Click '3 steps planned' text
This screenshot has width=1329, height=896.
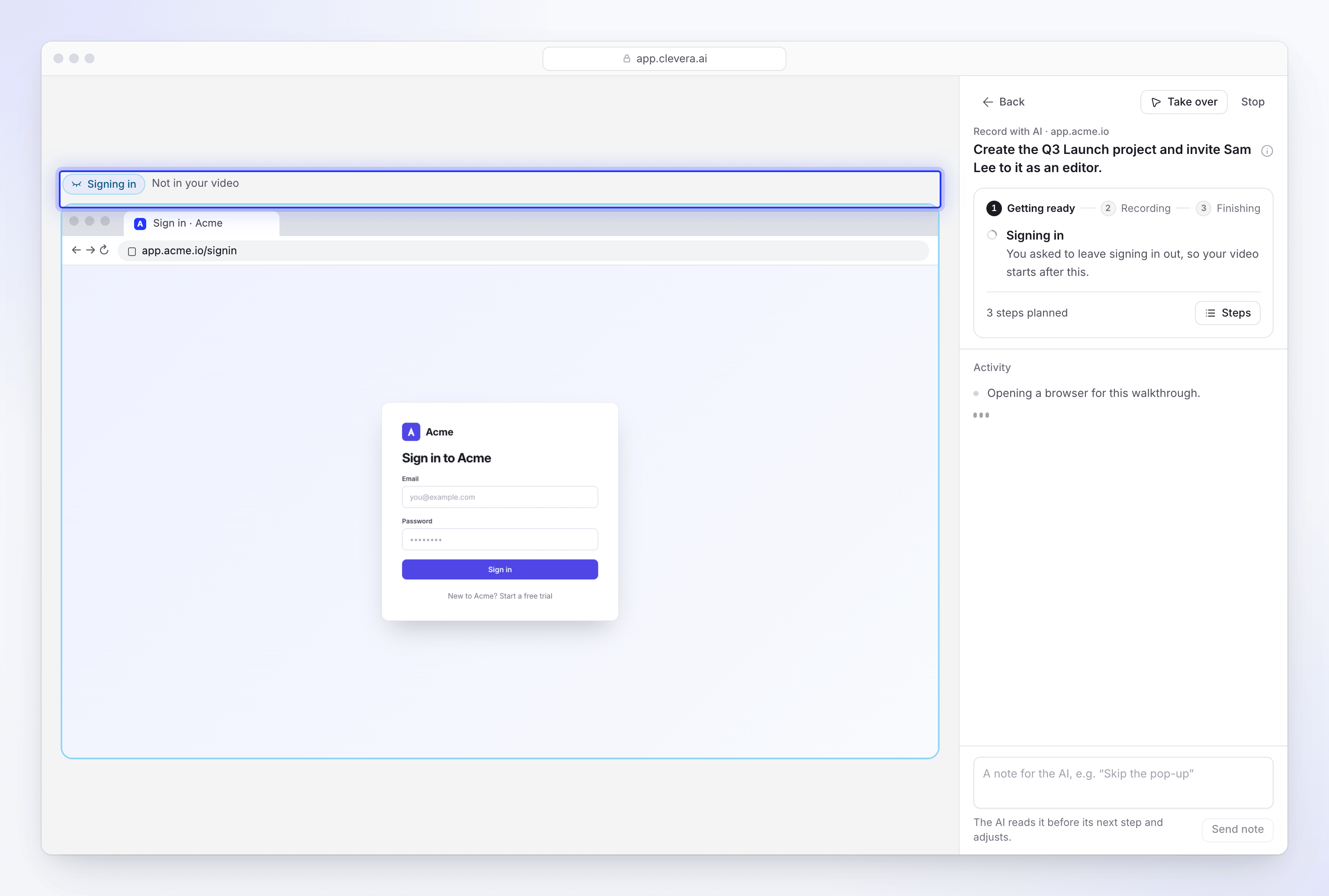(1027, 313)
